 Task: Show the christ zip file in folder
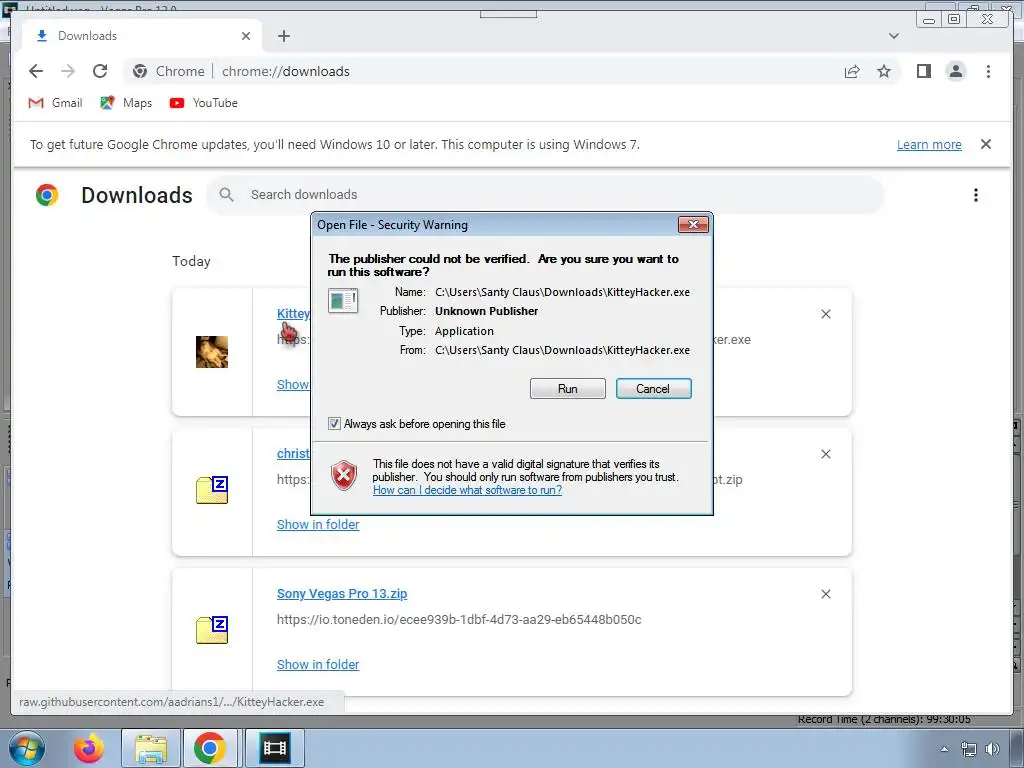coord(318,524)
